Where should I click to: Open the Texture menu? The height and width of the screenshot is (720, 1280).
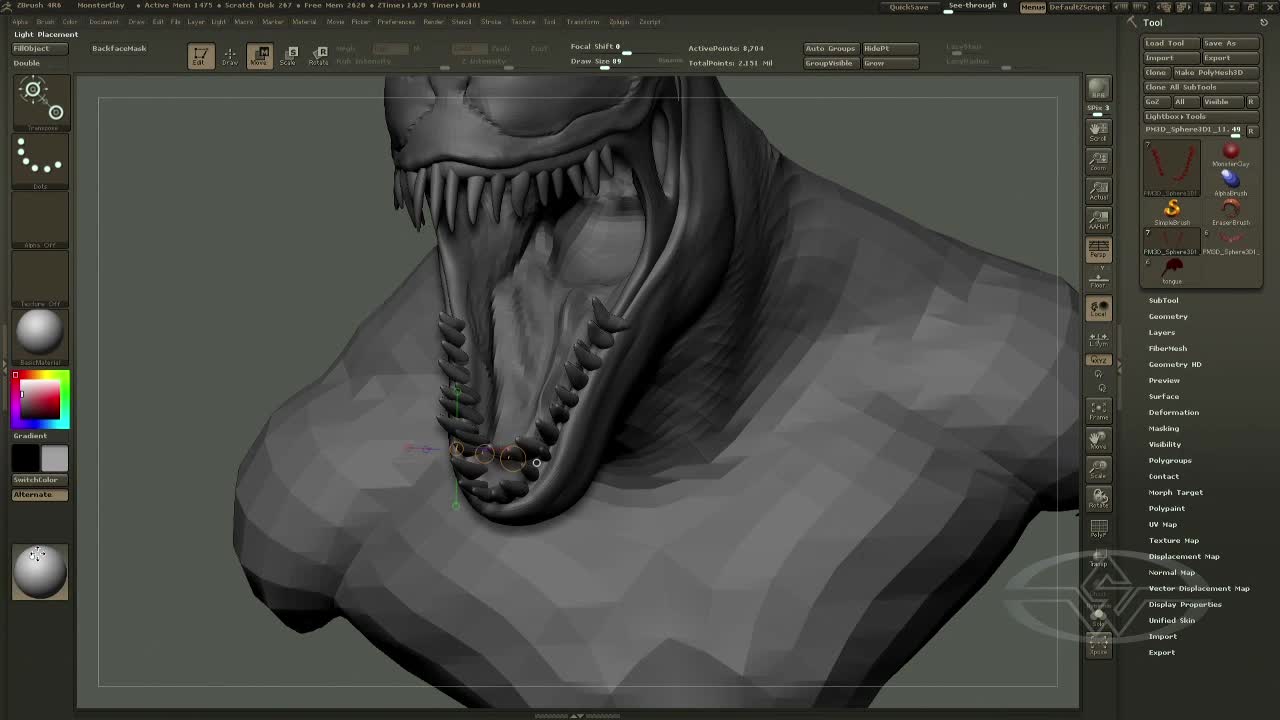click(x=524, y=21)
